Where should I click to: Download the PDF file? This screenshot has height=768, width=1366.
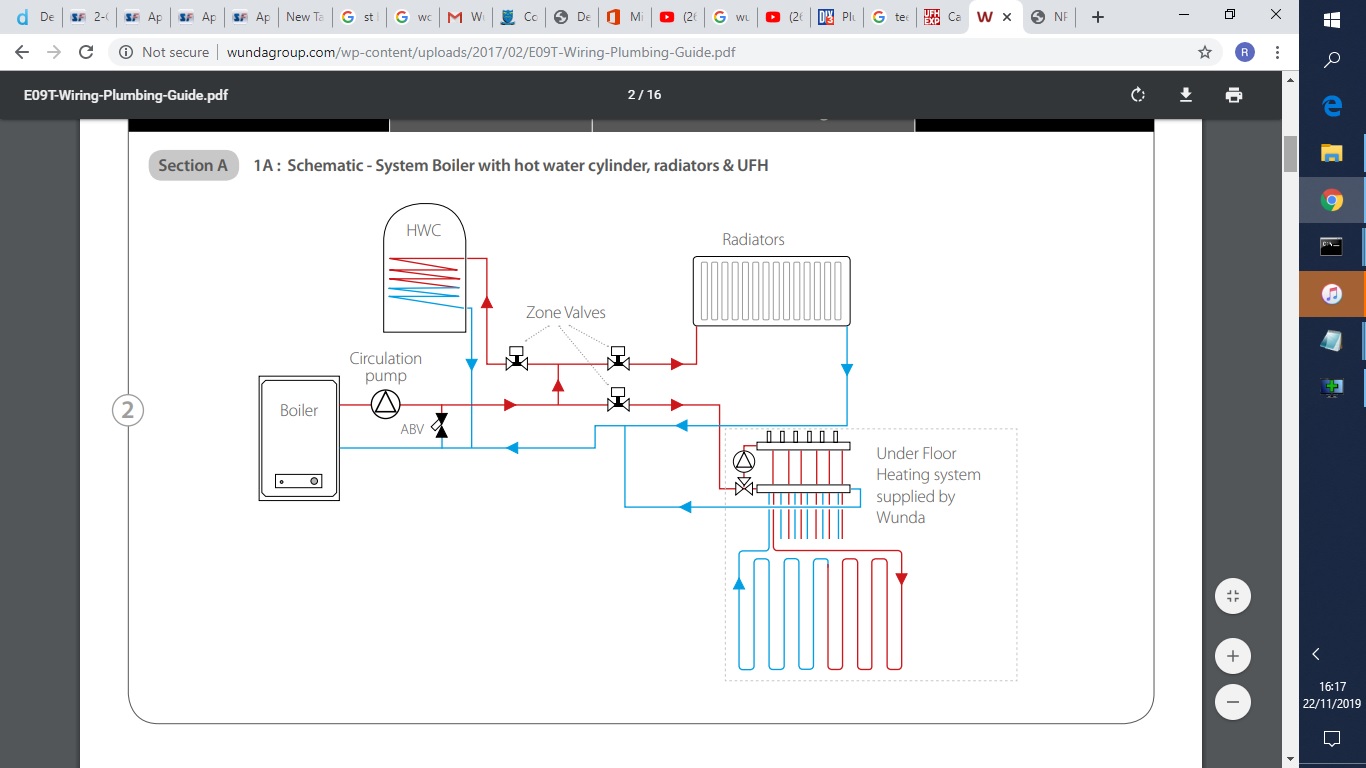coord(1185,95)
